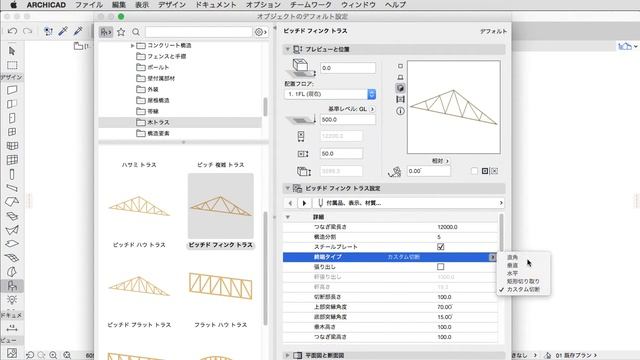Choose 水平 from the popup menu
The width and height of the screenshot is (640, 360).
pos(512,273)
